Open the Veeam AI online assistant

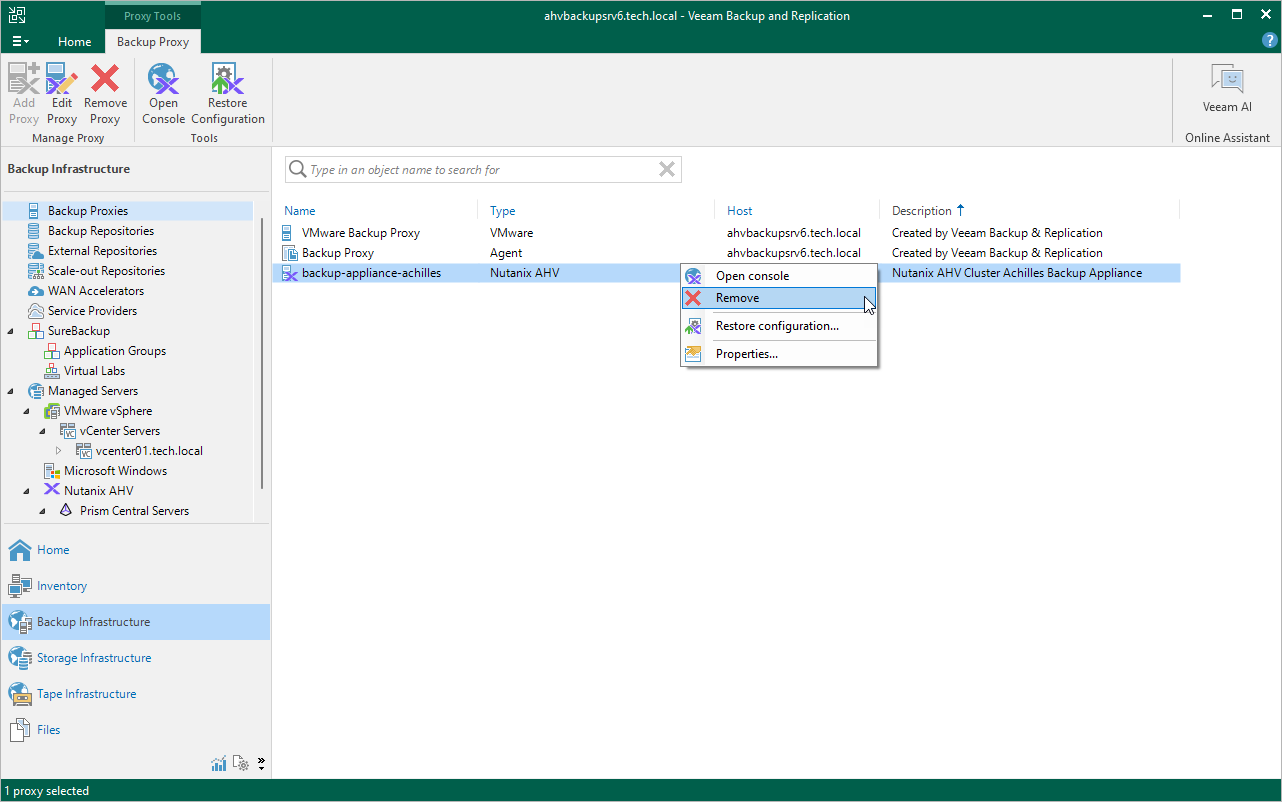1226,89
